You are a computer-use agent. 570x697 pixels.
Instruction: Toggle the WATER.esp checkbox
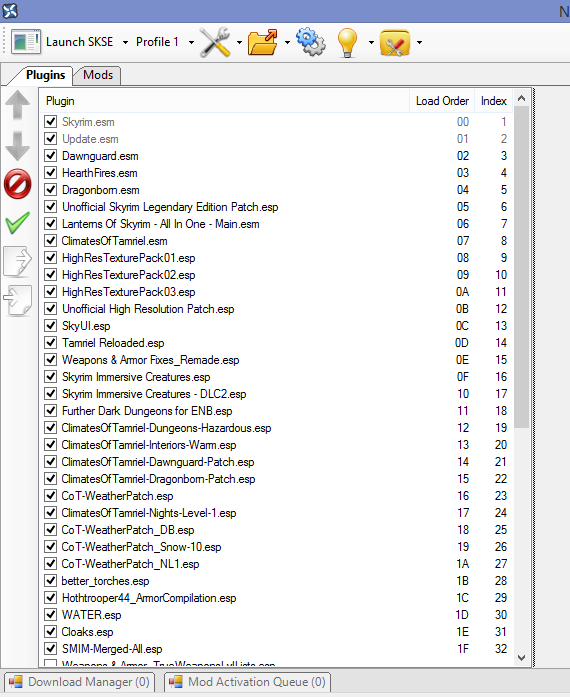pyautogui.click(x=51, y=614)
